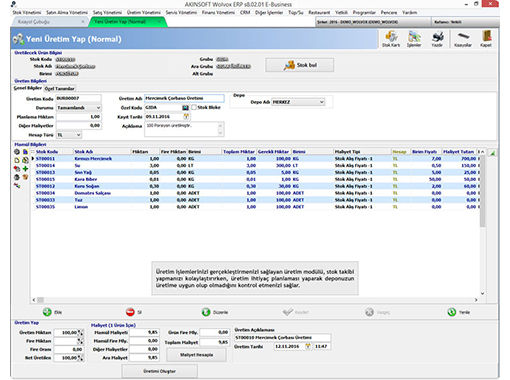The width and height of the screenshot is (510, 380).
Task: Click the Maliyet Hesapla button
Action: (196, 355)
